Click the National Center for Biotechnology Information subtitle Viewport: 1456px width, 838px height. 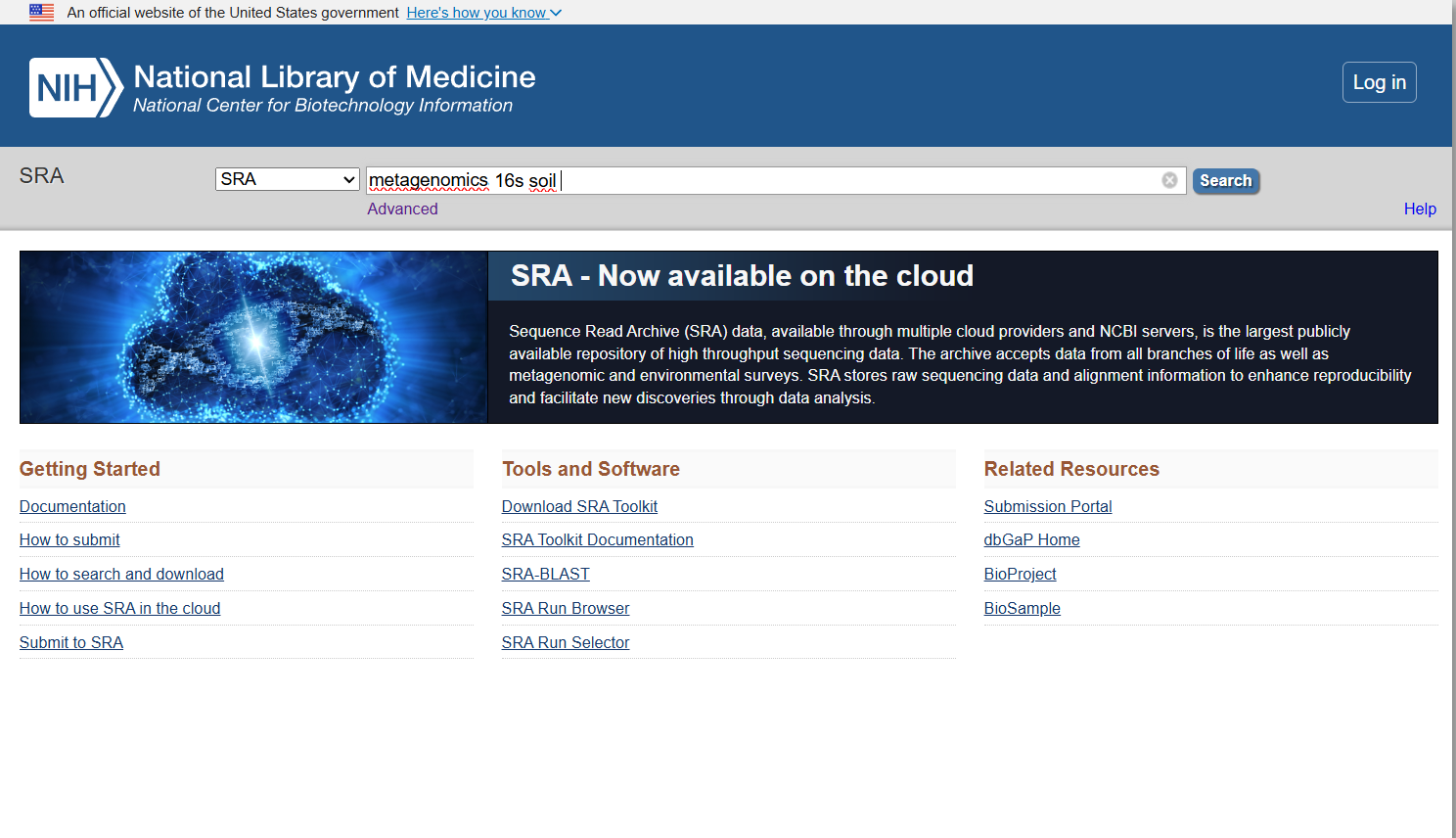pyautogui.click(x=323, y=105)
